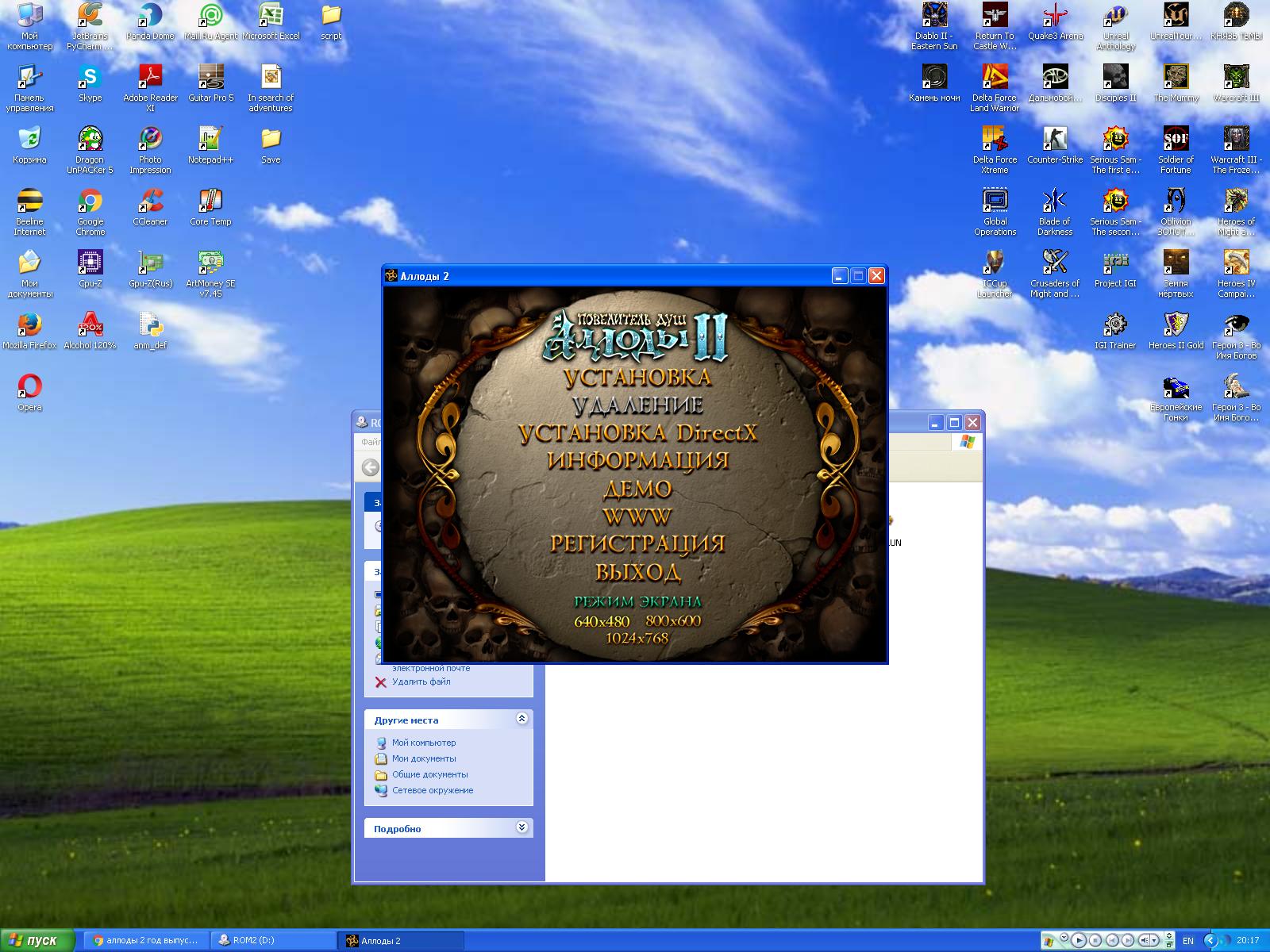This screenshot has width=1270, height=952.
Task: Select Alcohol 120% desktop icon
Action: pyautogui.click(x=90, y=332)
